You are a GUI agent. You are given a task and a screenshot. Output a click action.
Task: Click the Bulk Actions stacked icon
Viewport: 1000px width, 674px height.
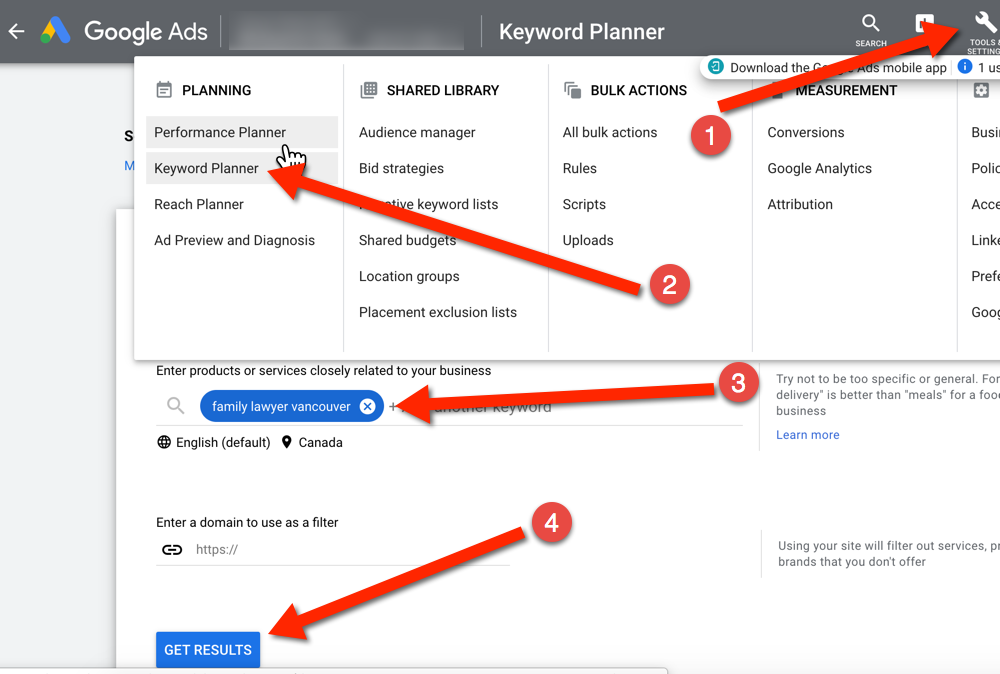[x=572, y=90]
